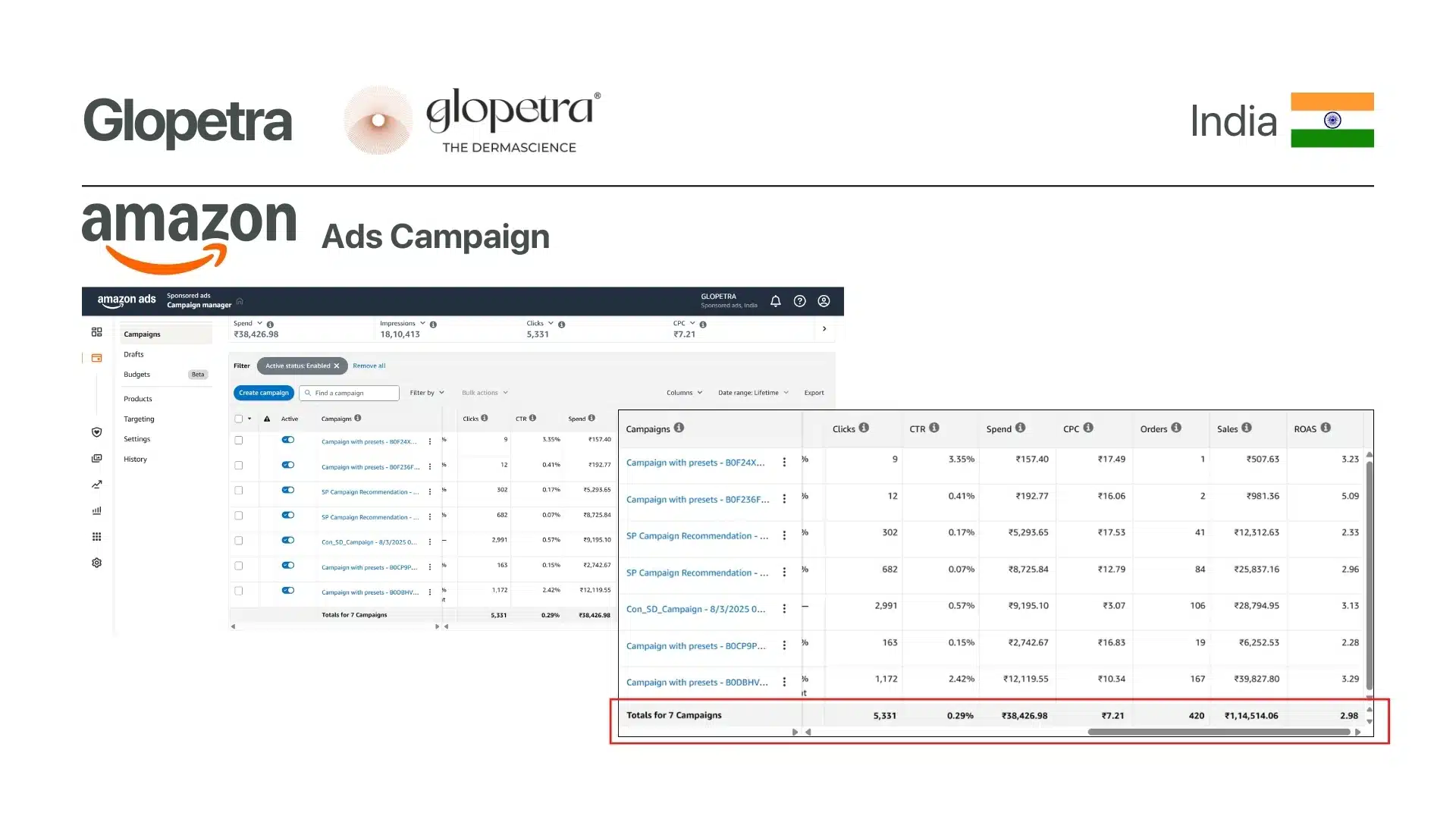Click the amazon ads logo
This screenshot has height=819, width=1456.
127,300
